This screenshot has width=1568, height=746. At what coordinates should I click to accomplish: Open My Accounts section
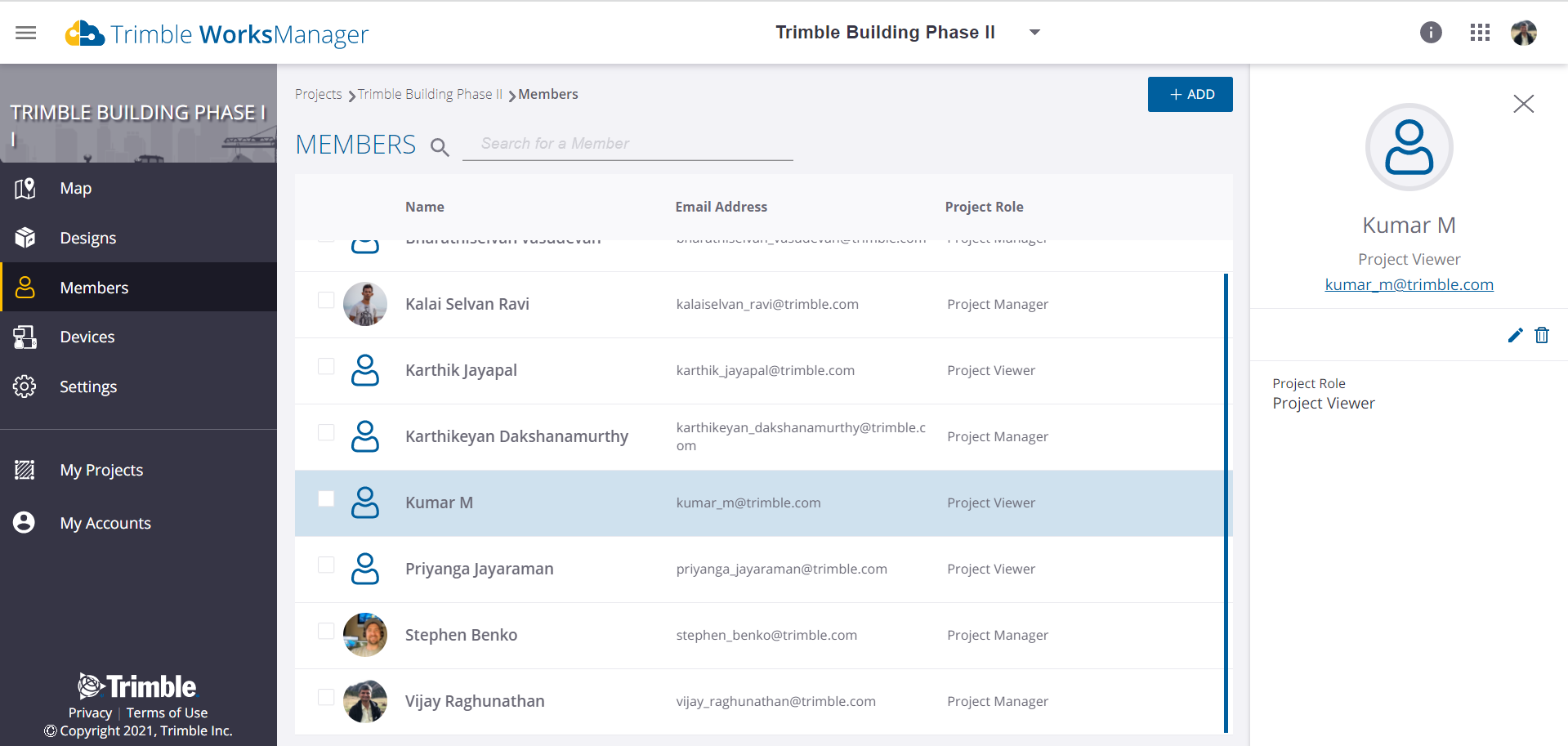pos(105,522)
